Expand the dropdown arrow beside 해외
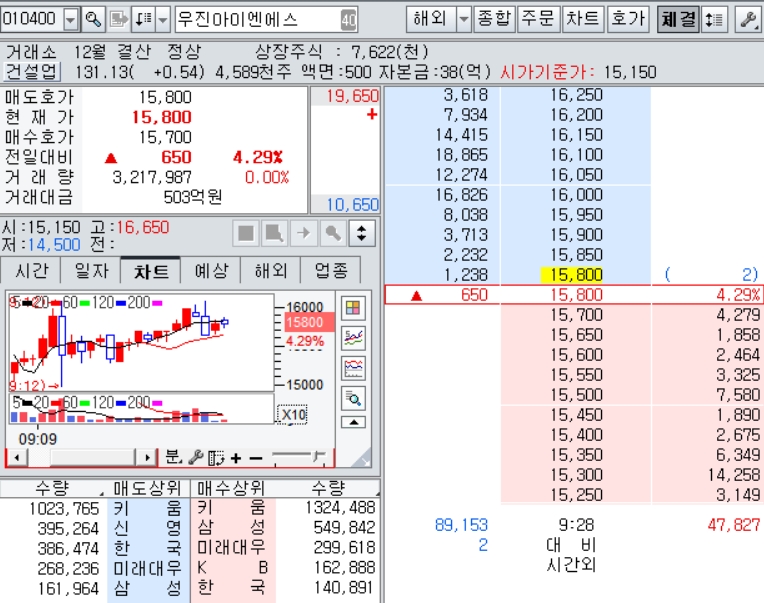The height and width of the screenshot is (603, 764). coord(464,19)
